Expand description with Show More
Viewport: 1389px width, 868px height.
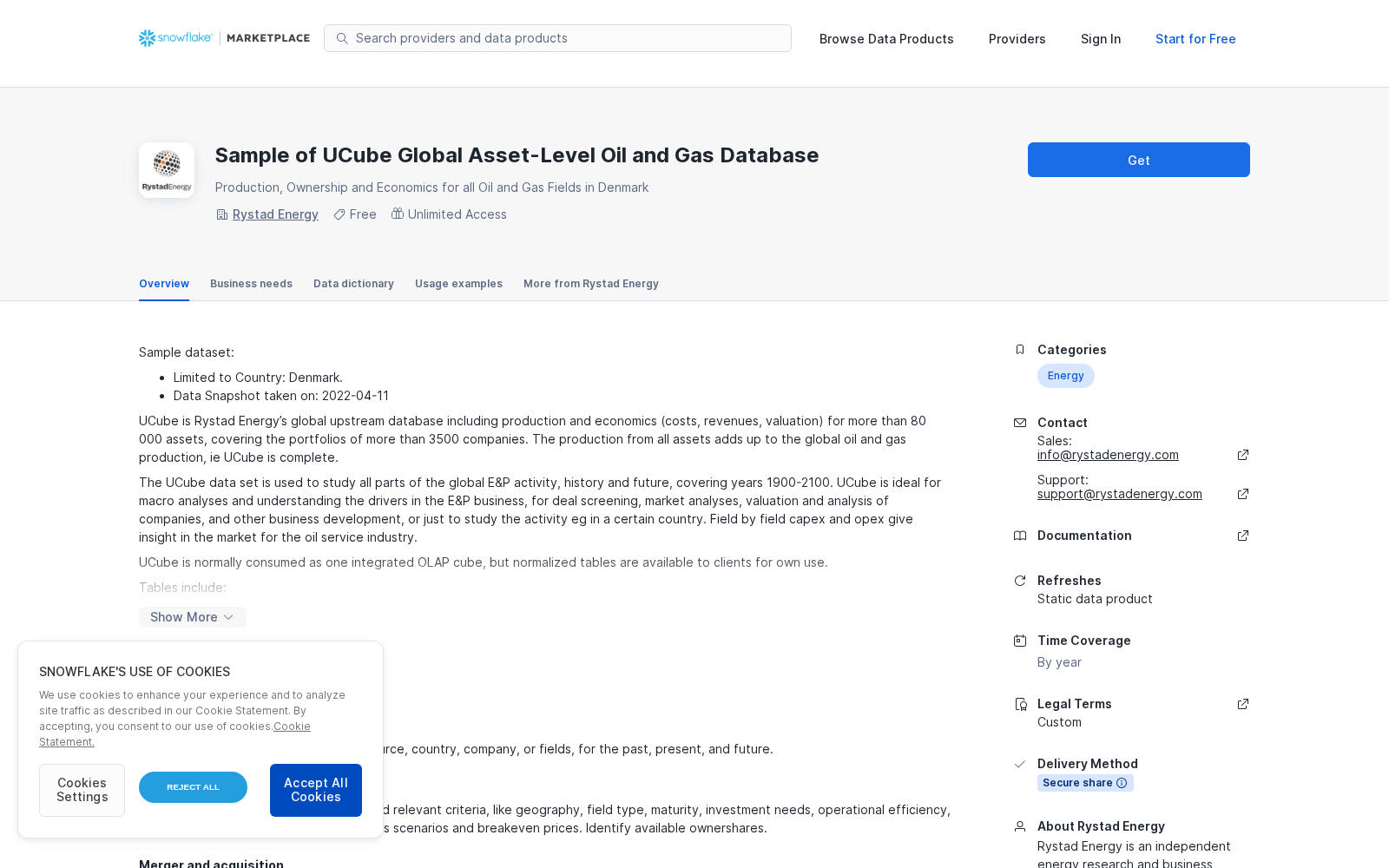coord(193,617)
